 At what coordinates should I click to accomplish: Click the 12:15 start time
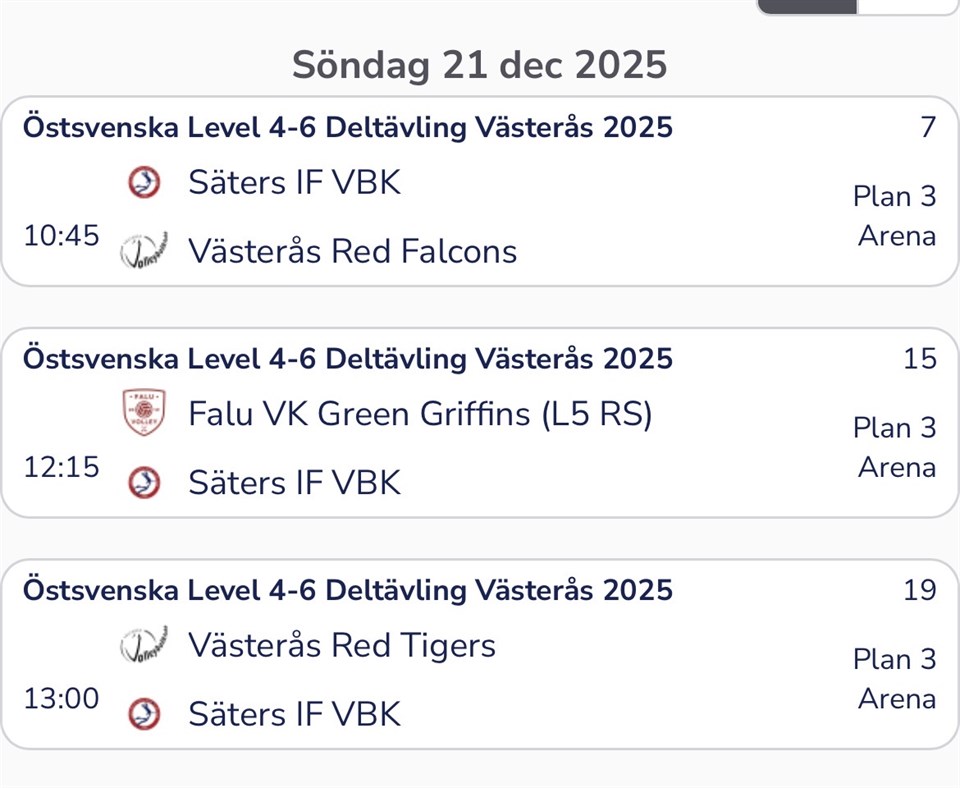click(x=62, y=467)
